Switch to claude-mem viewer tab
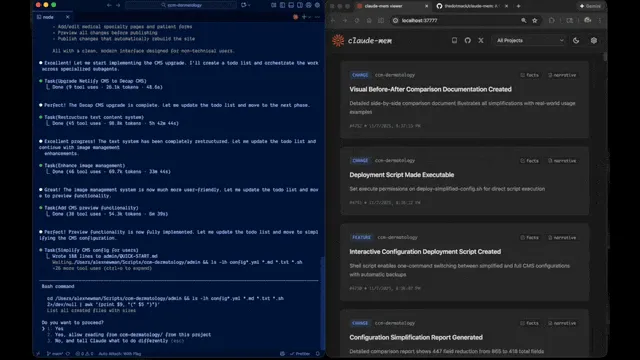The width and height of the screenshot is (640, 360). (x=392, y=6)
